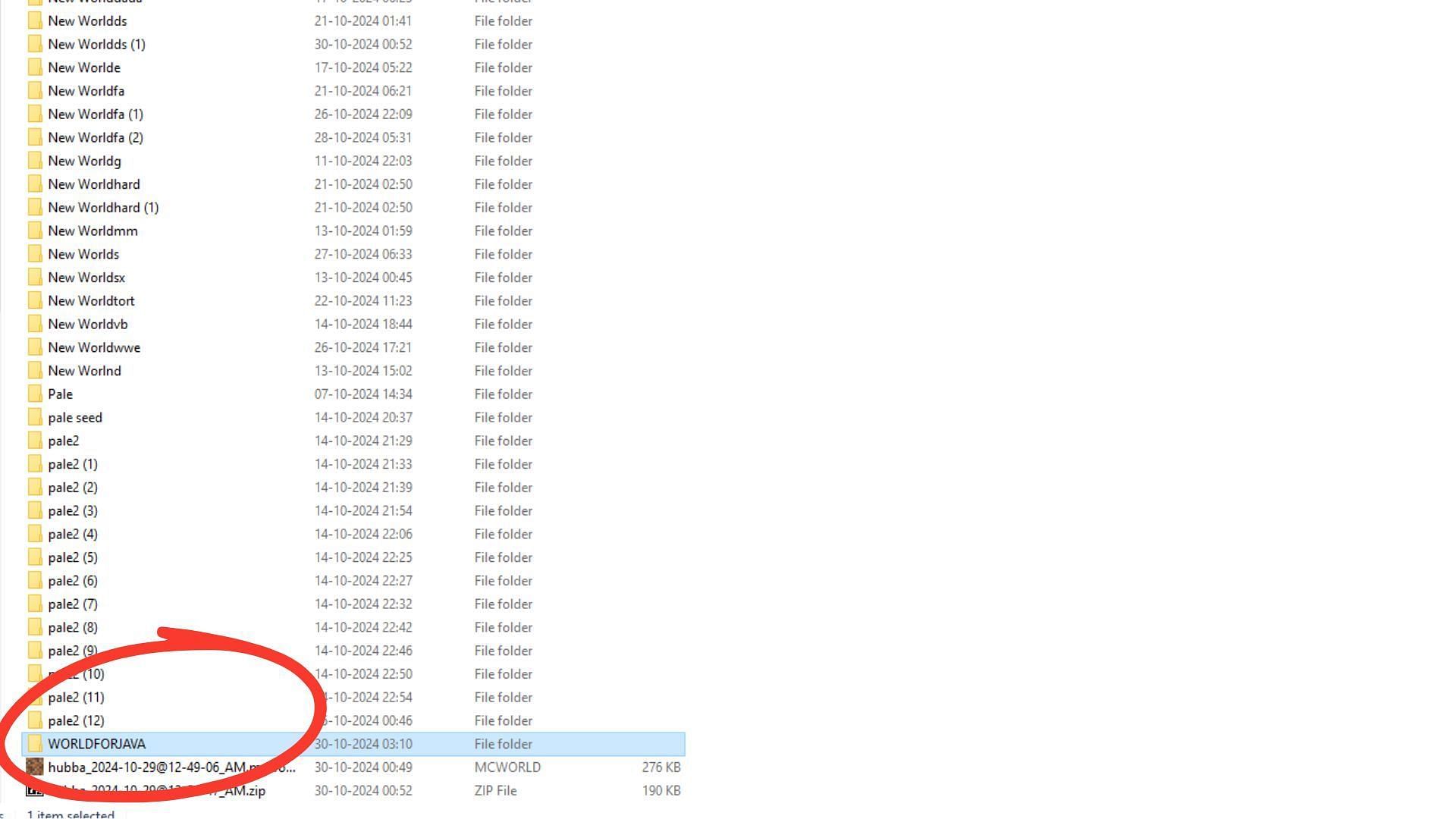Click the New Worldtort folder icon
This screenshot has height=819, width=1456.
click(x=35, y=301)
